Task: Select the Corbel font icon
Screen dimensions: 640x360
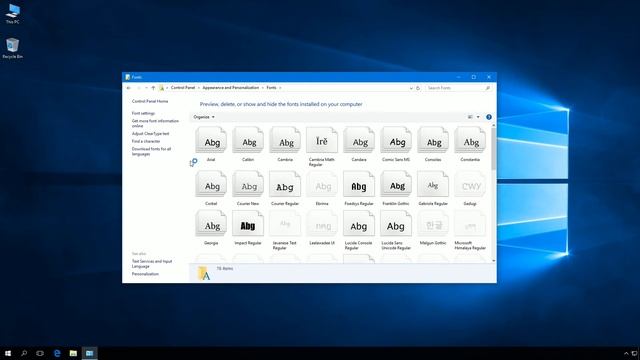Action: point(211,184)
